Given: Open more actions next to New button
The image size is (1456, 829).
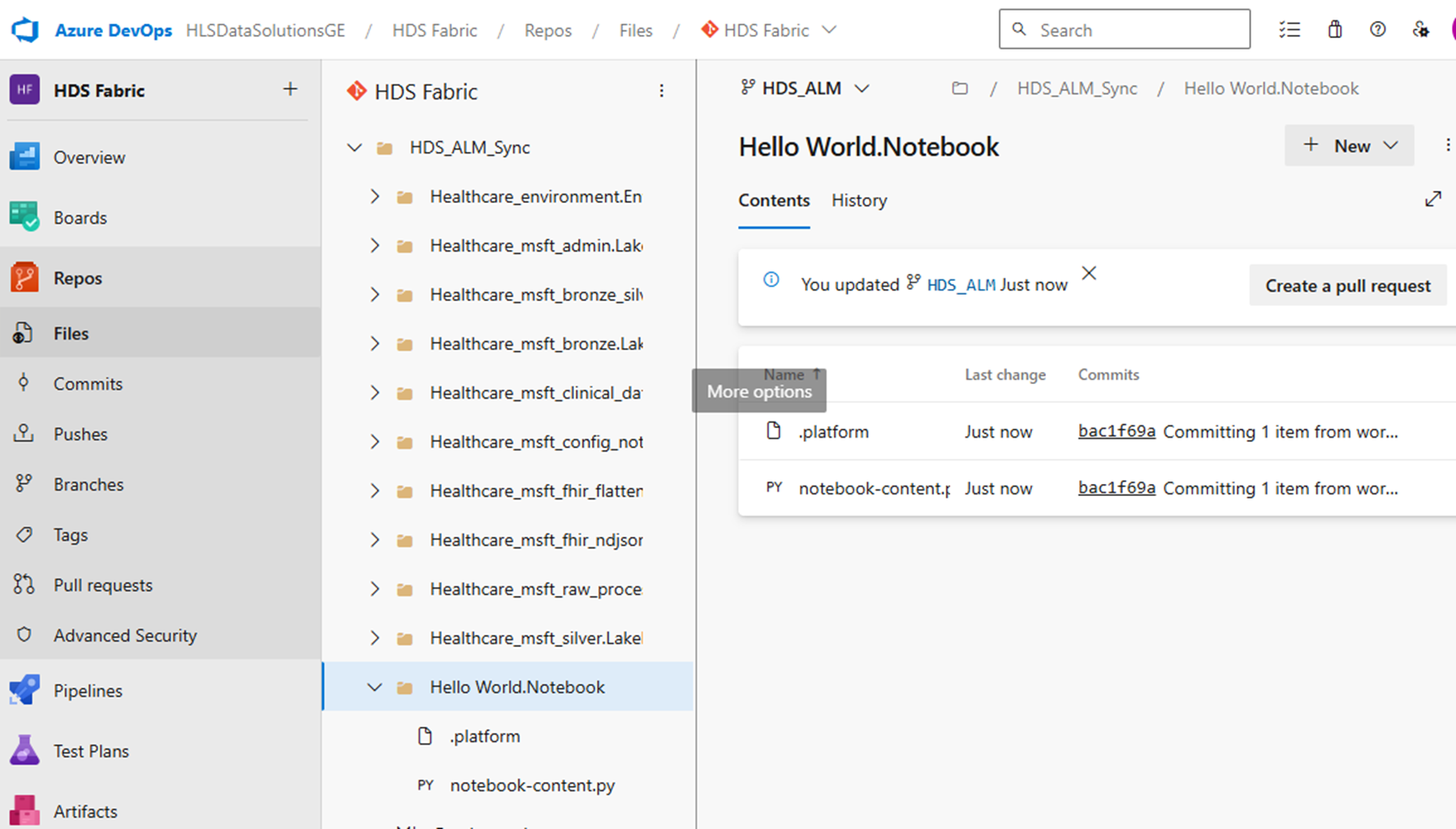Looking at the screenshot, I should coord(1447,145).
